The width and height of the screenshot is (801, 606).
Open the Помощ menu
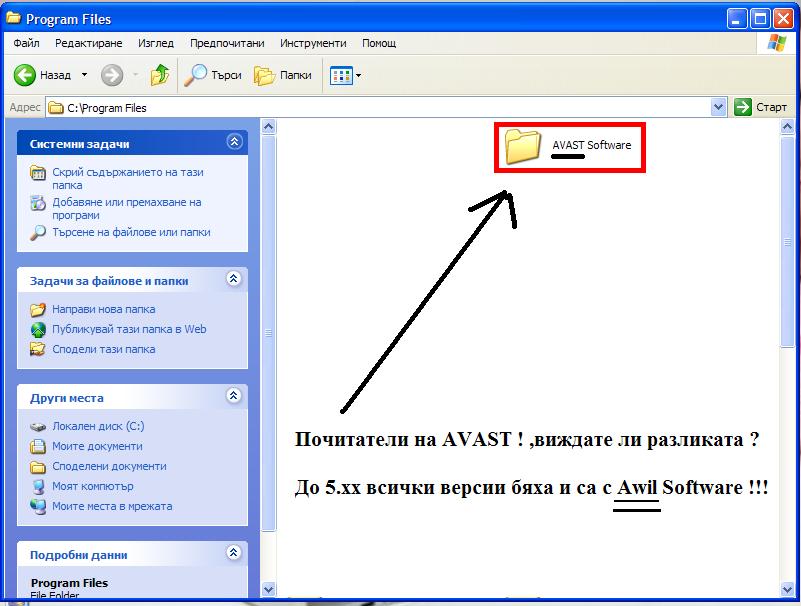379,43
